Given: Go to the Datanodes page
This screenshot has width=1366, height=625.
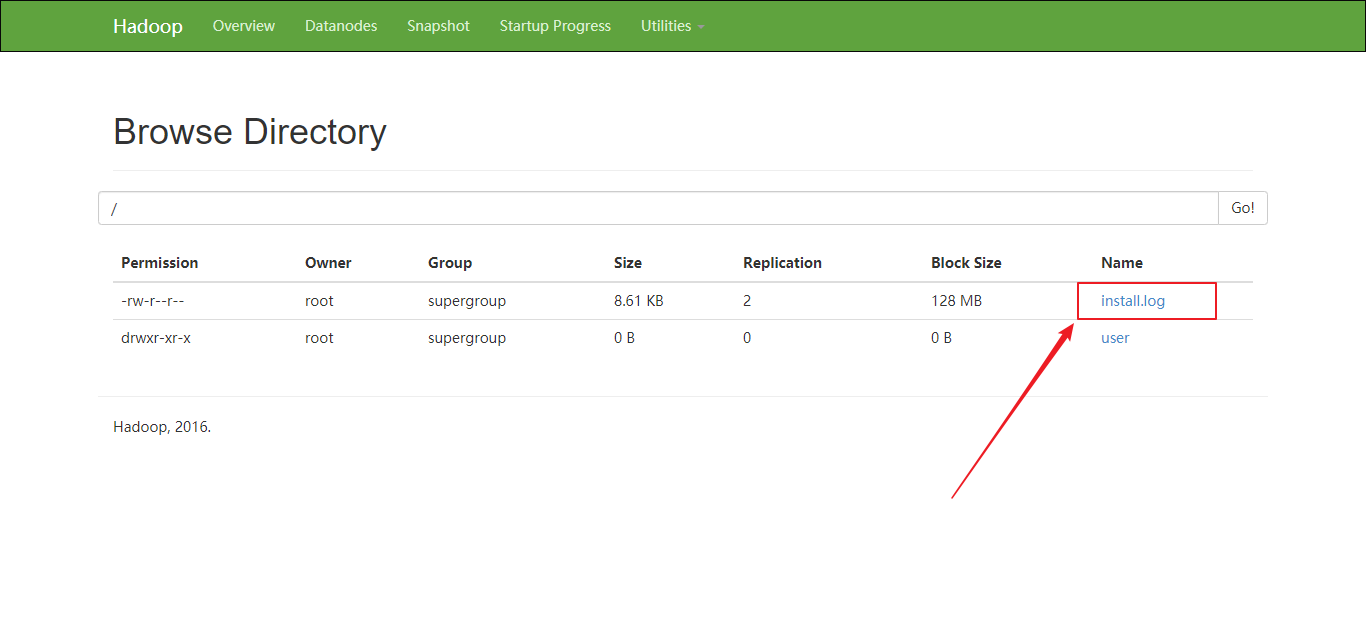Looking at the screenshot, I should [341, 26].
